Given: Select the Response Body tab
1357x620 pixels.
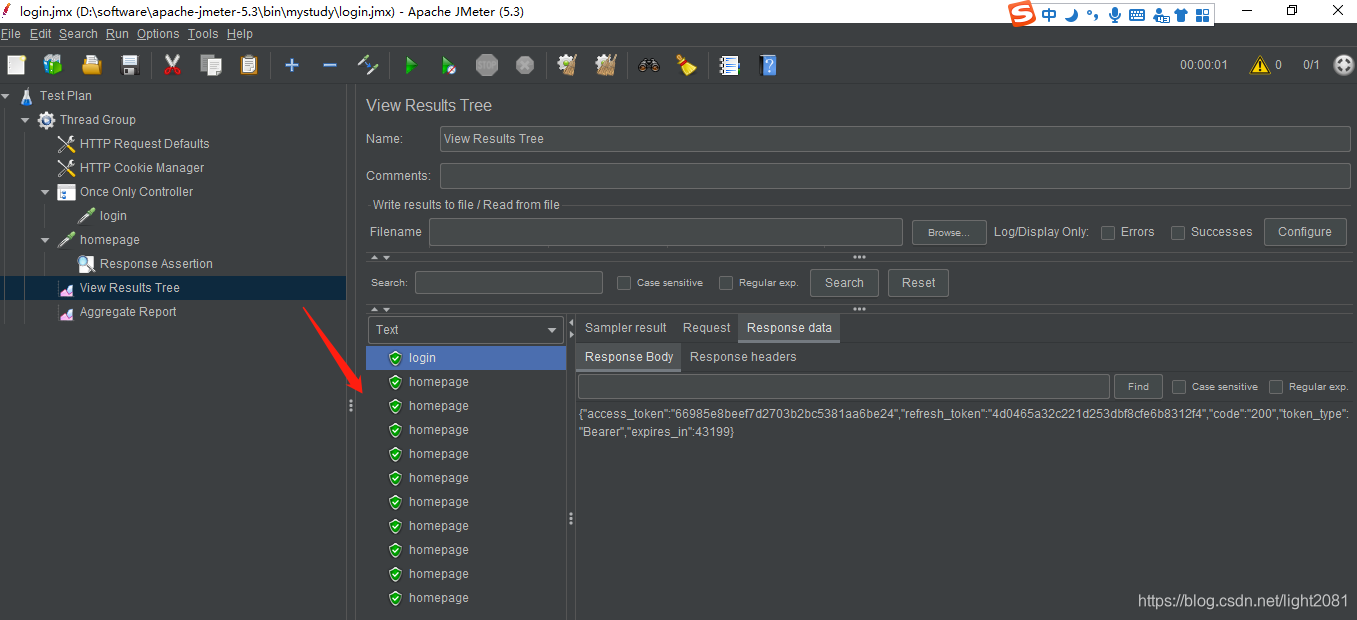Looking at the screenshot, I should [x=629, y=357].
